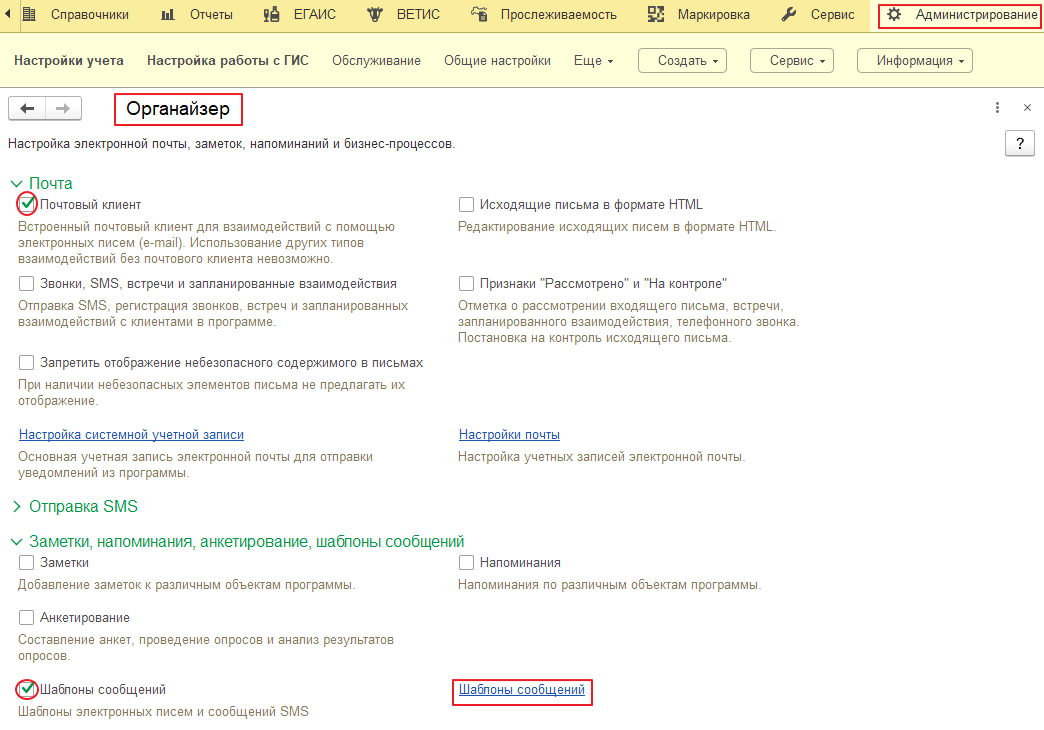
Task: Click the question mark help button
Action: click(x=1019, y=143)
